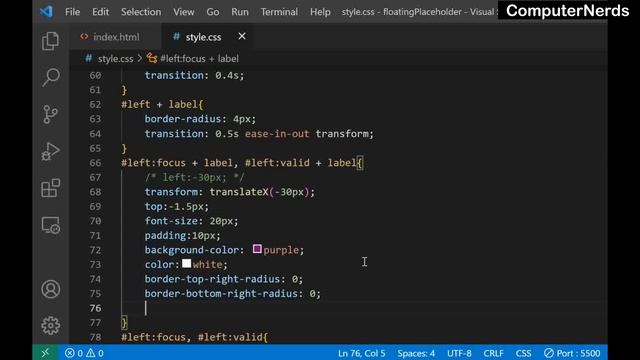Open the purple color swatch picker
The image size is (640, 360).
257,249
